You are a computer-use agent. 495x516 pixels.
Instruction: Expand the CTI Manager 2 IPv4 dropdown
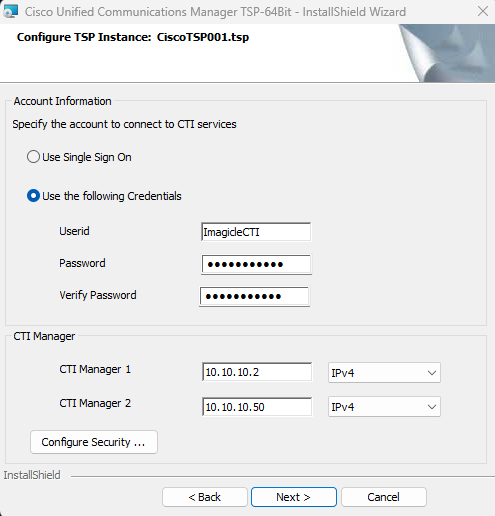pos(384,407)
